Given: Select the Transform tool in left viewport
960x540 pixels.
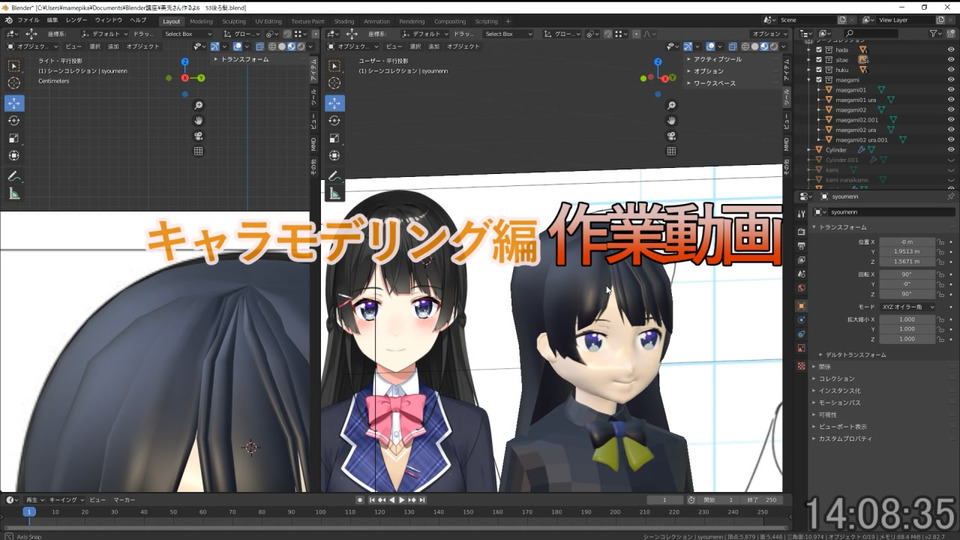Looking at the screenshot, I should click(13, 156).
